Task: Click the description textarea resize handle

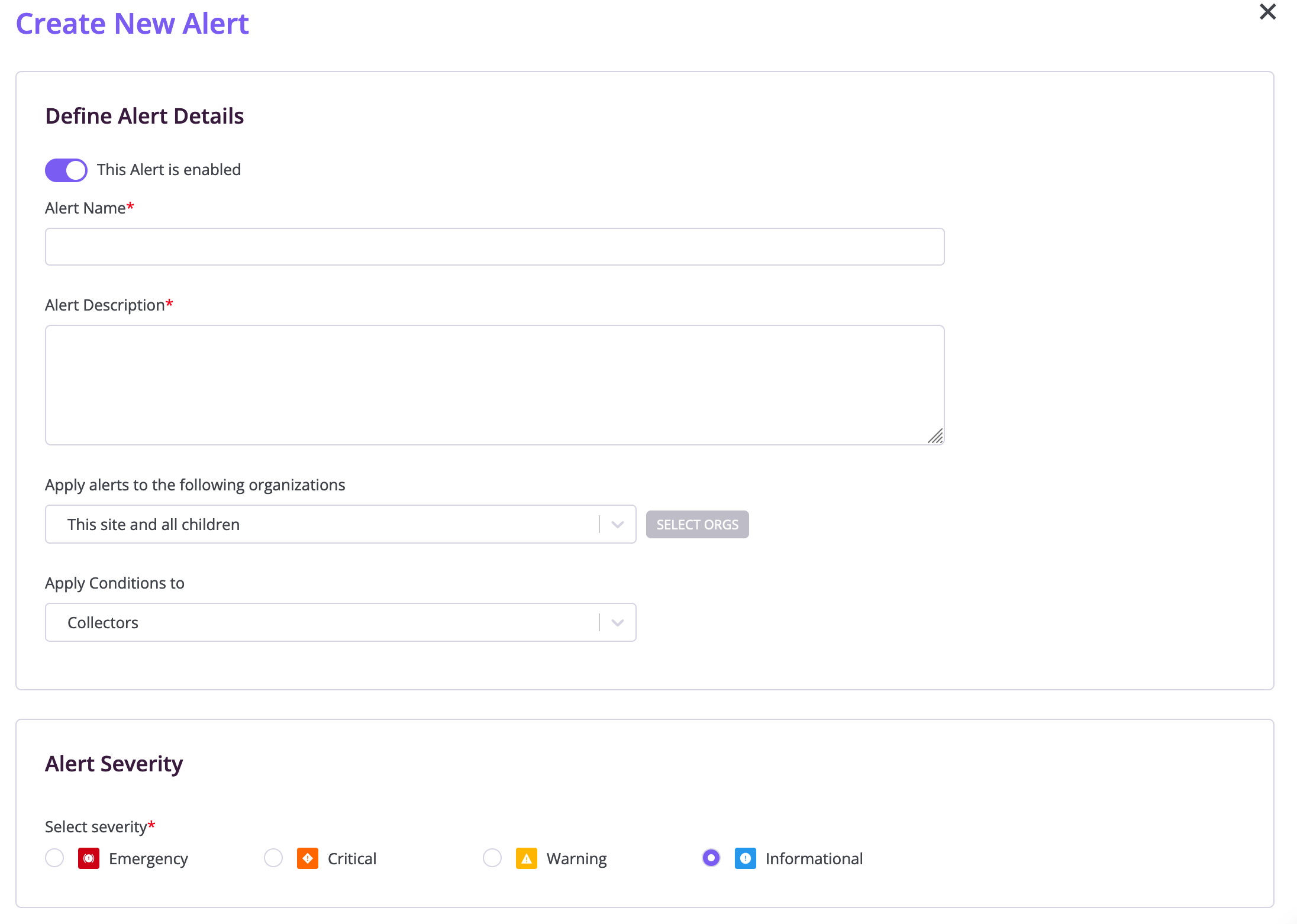Action: [935, 437]
